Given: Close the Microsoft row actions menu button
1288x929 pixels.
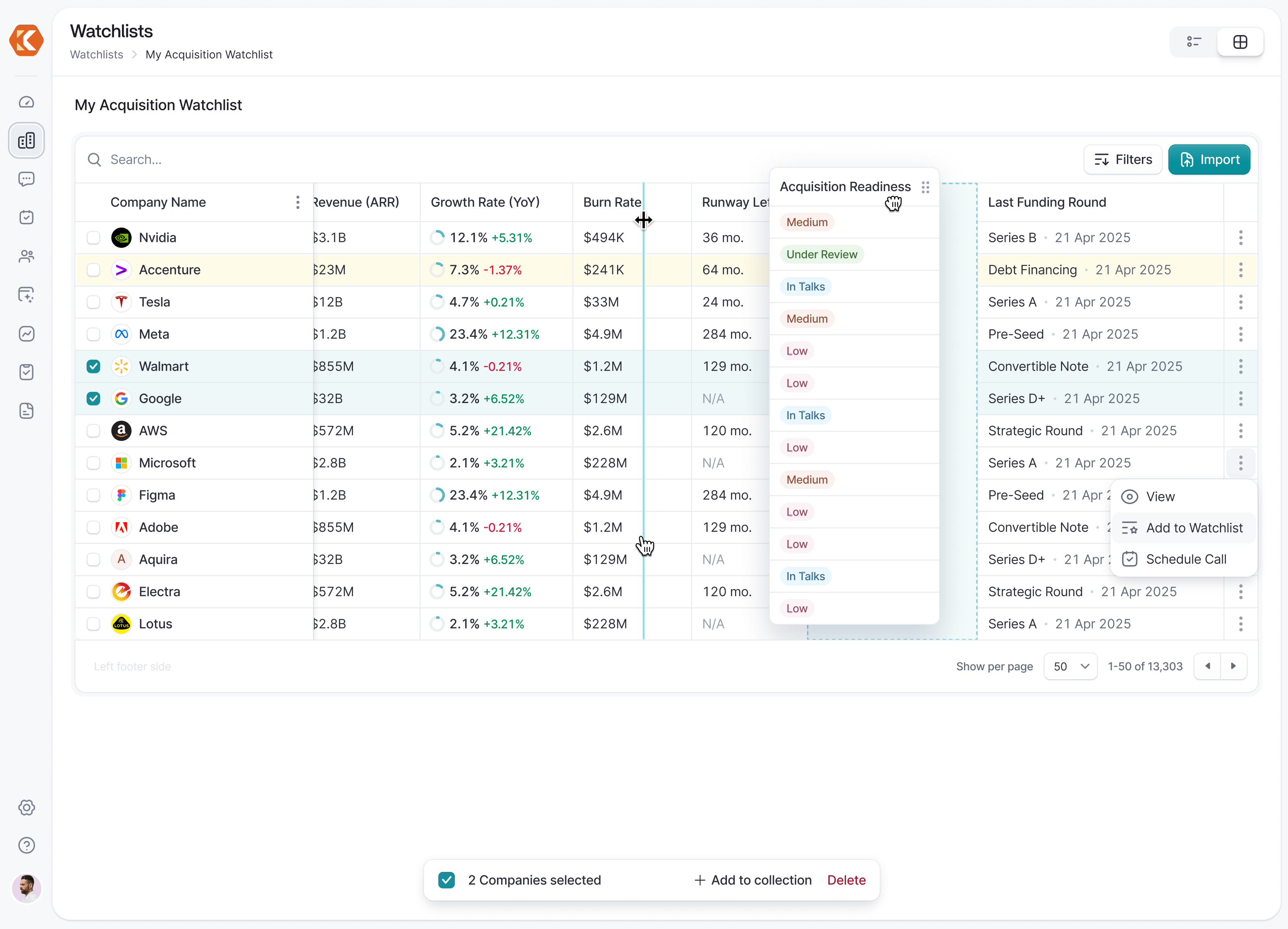Looking at the screenshot, I should 1241,463.
